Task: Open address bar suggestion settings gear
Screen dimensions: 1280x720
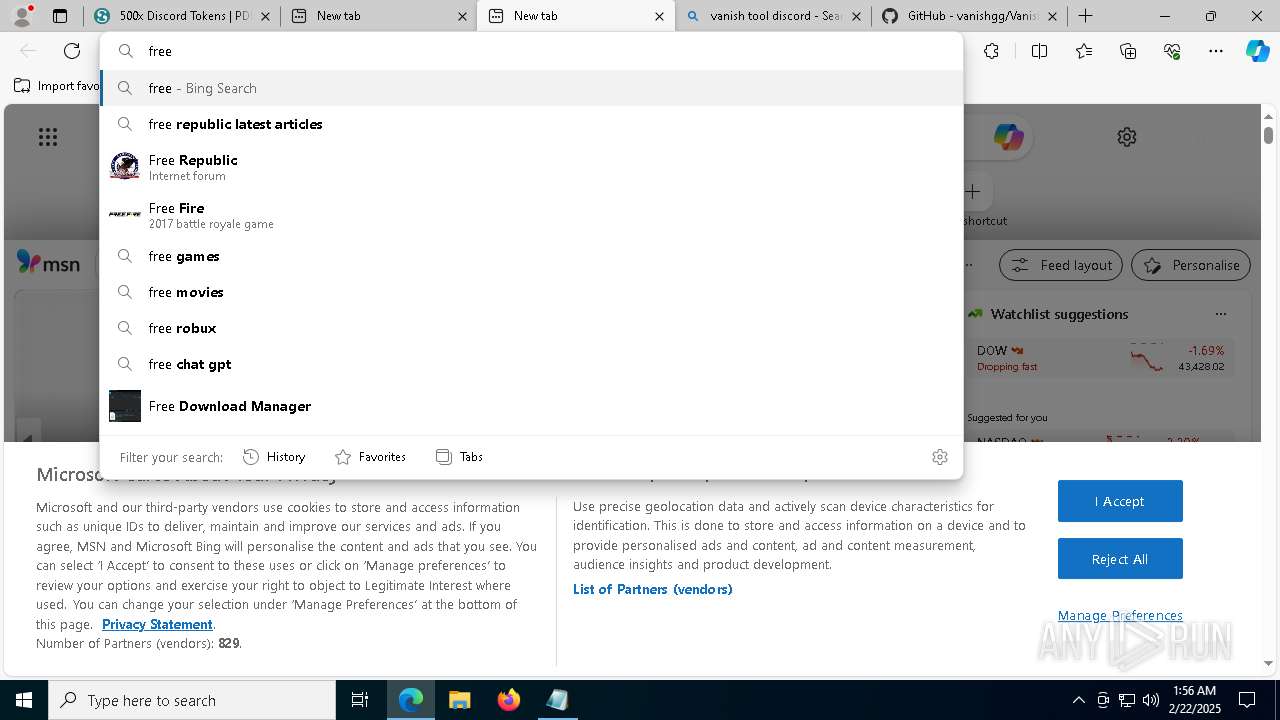Action: (x=940, y=457)
